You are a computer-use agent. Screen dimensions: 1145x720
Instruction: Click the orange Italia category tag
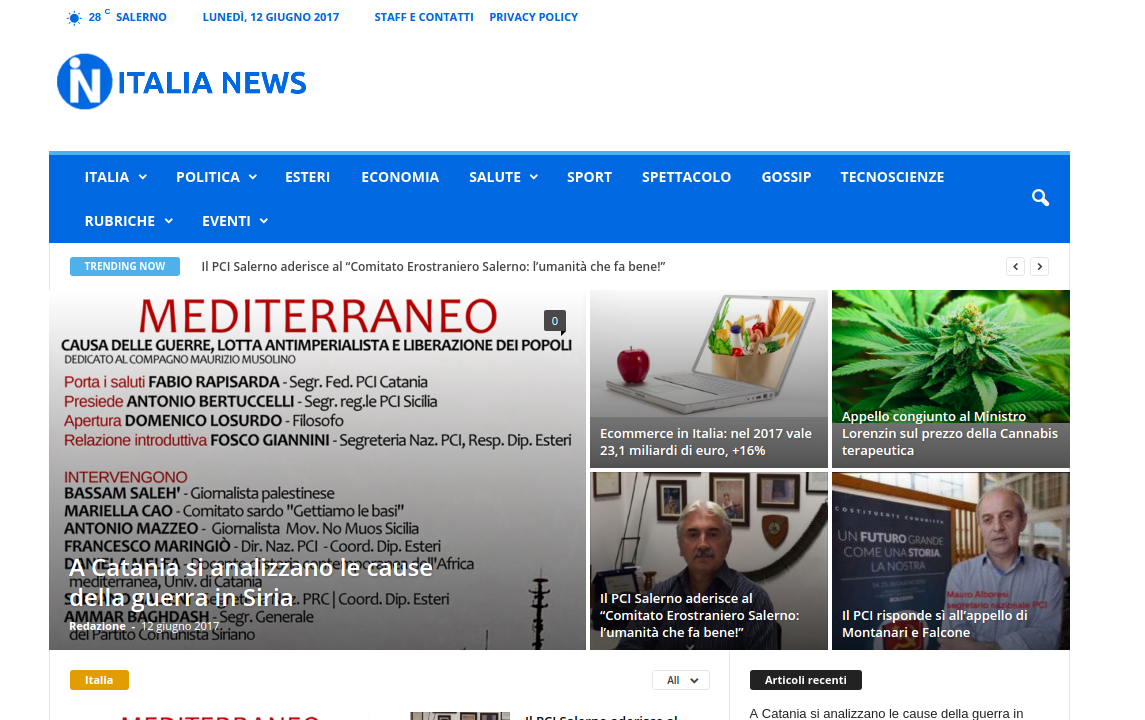pos(99,680)
